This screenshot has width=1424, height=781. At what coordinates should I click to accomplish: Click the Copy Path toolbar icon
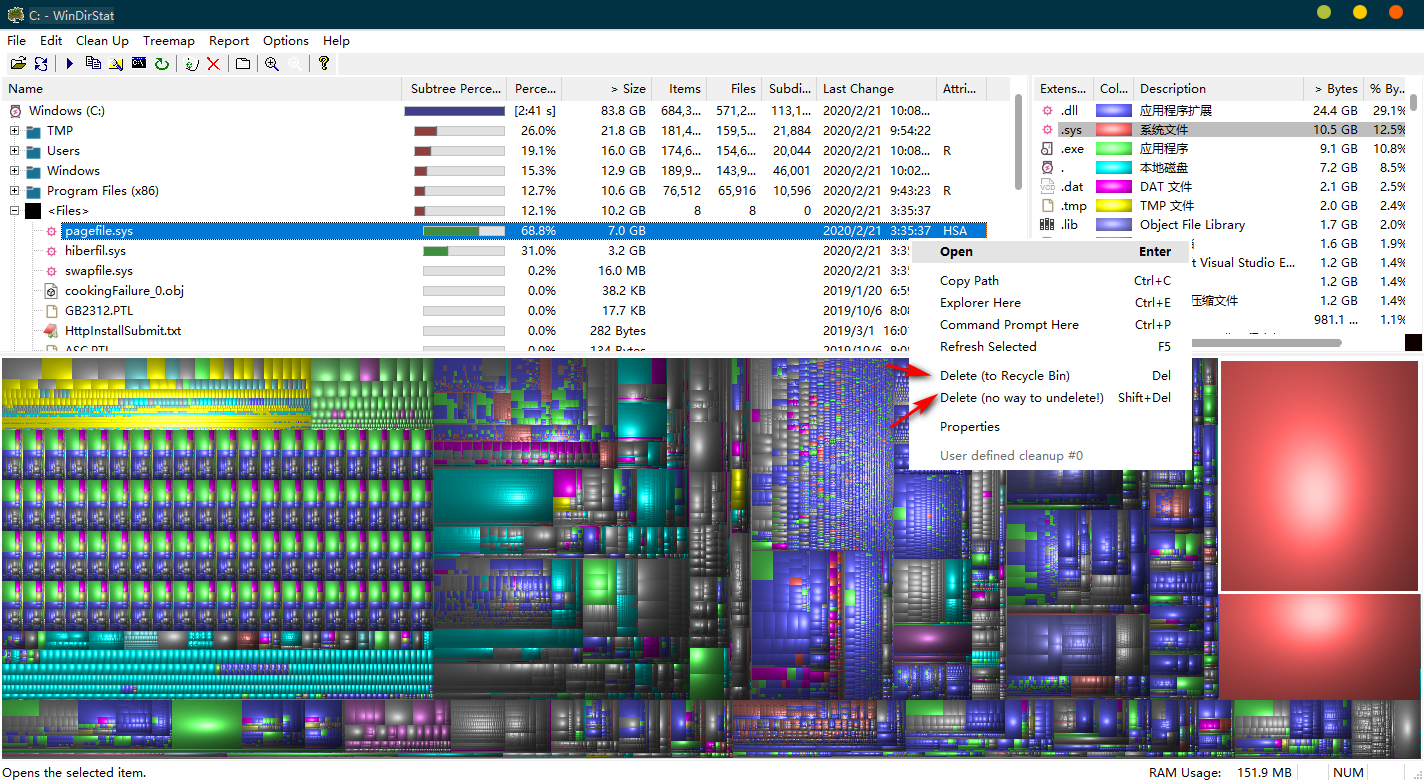[x=93, y=64]
